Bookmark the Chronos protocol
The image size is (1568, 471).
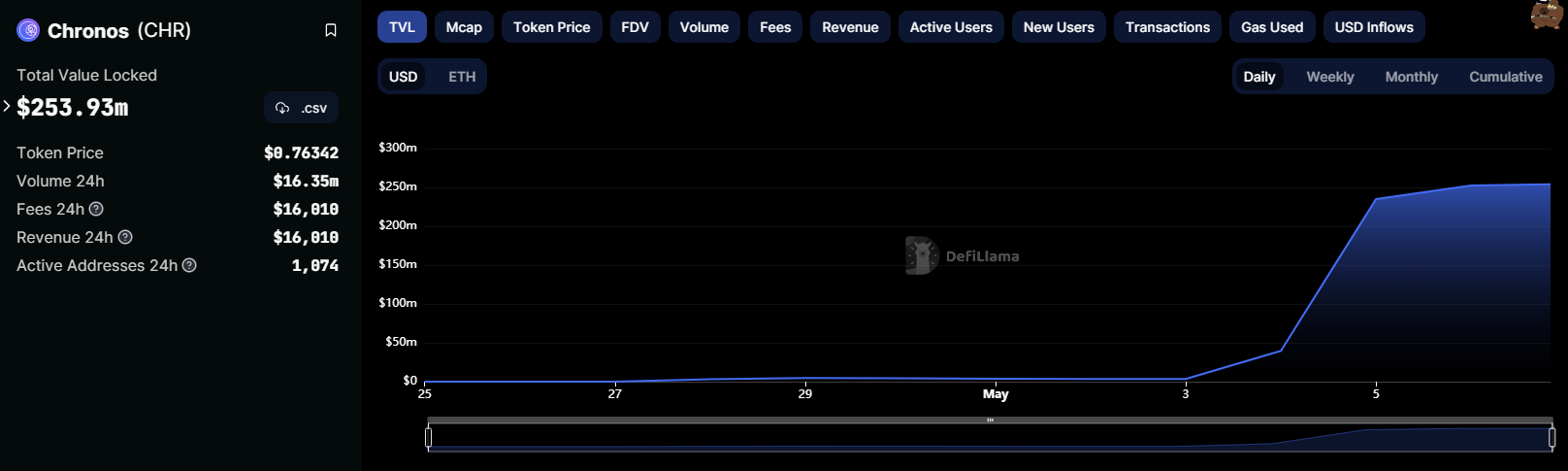click(331, 30)
